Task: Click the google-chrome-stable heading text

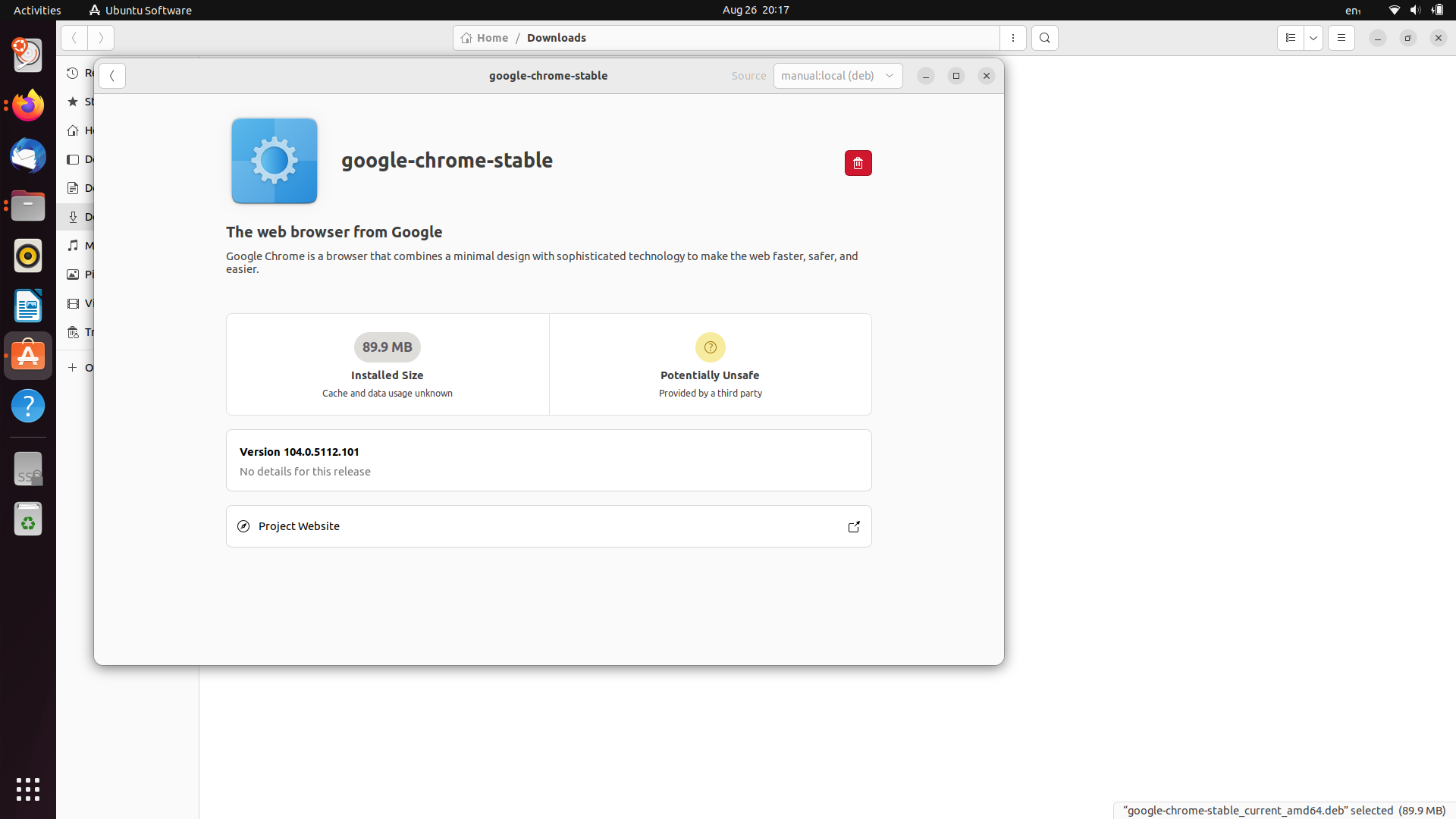Action: (x=447, y=161)
